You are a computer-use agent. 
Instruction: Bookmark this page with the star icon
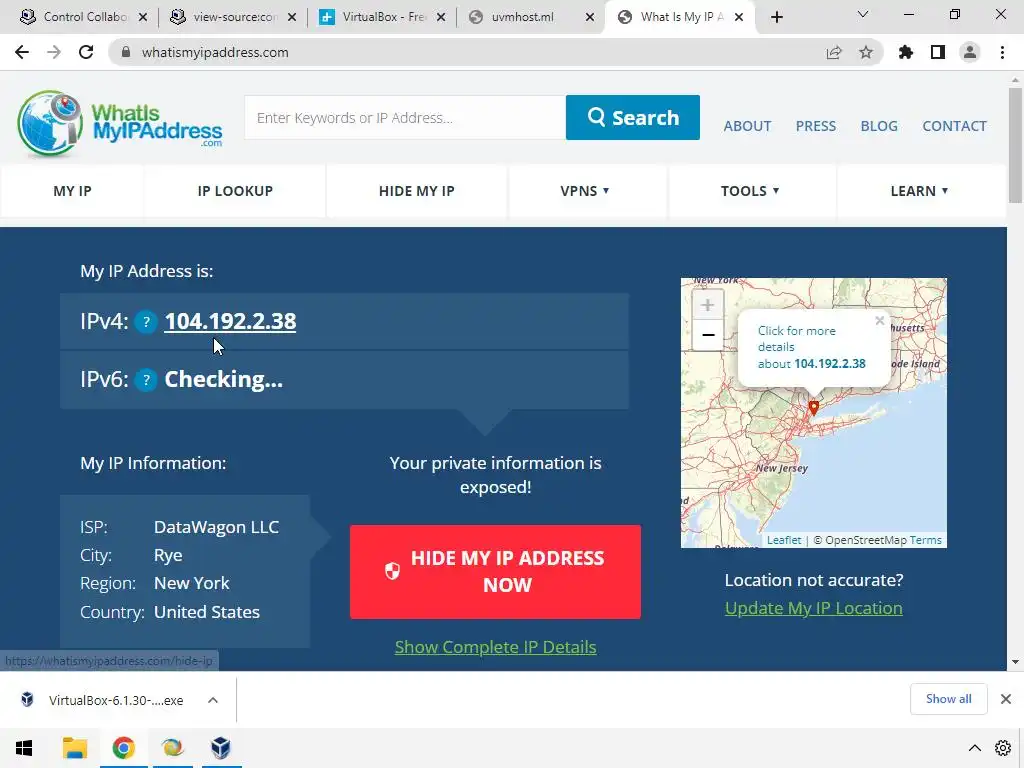(x=865, y=52)
